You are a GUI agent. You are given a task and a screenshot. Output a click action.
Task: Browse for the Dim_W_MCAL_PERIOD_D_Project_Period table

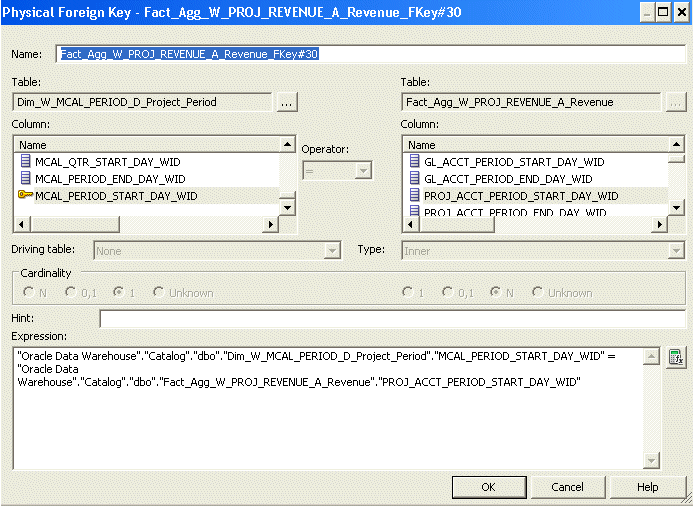point(287,102)
